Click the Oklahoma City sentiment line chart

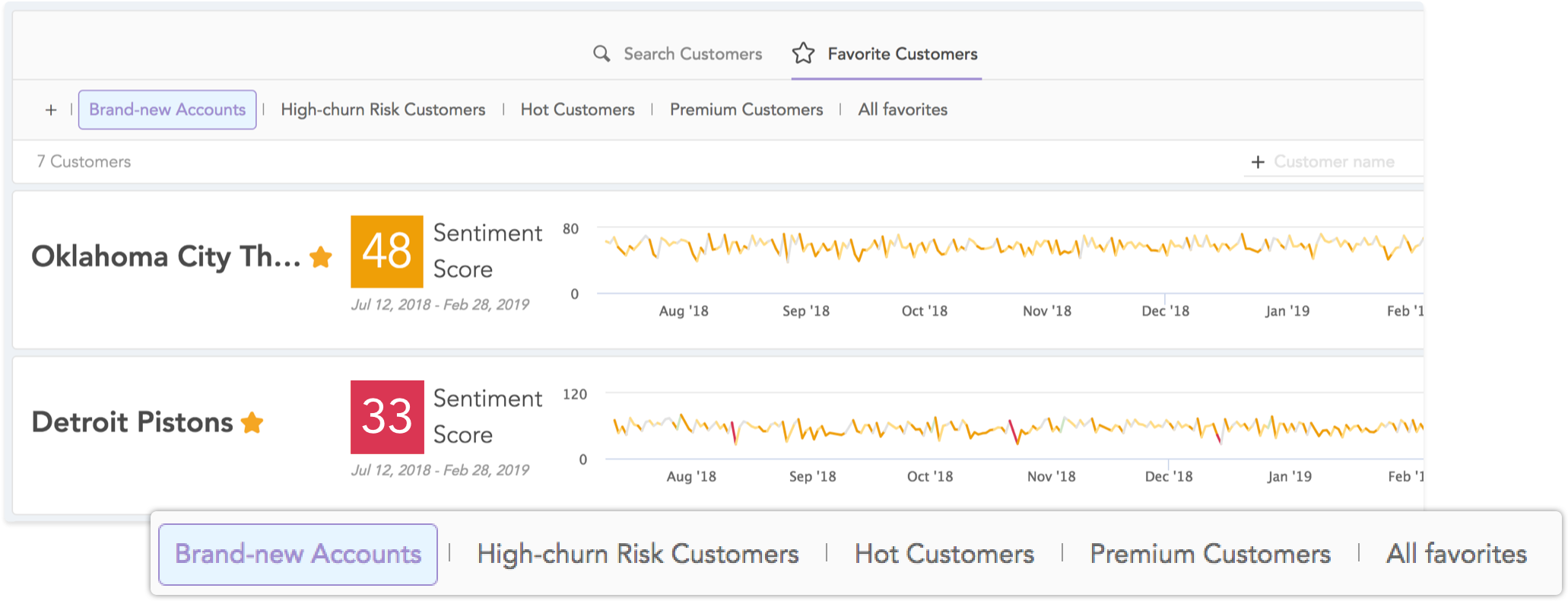pyautogui.click(x=1010, y=259)
